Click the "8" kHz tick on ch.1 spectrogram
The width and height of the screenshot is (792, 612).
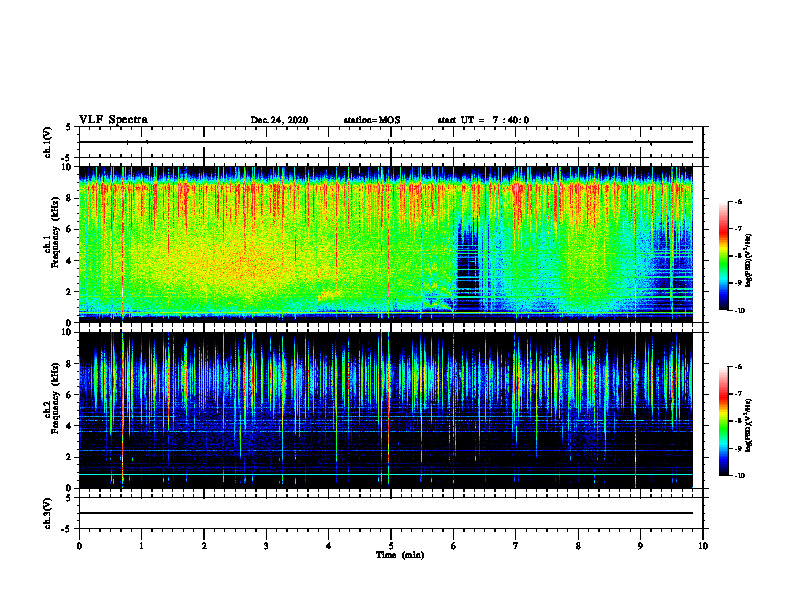[x=70, y=198]
